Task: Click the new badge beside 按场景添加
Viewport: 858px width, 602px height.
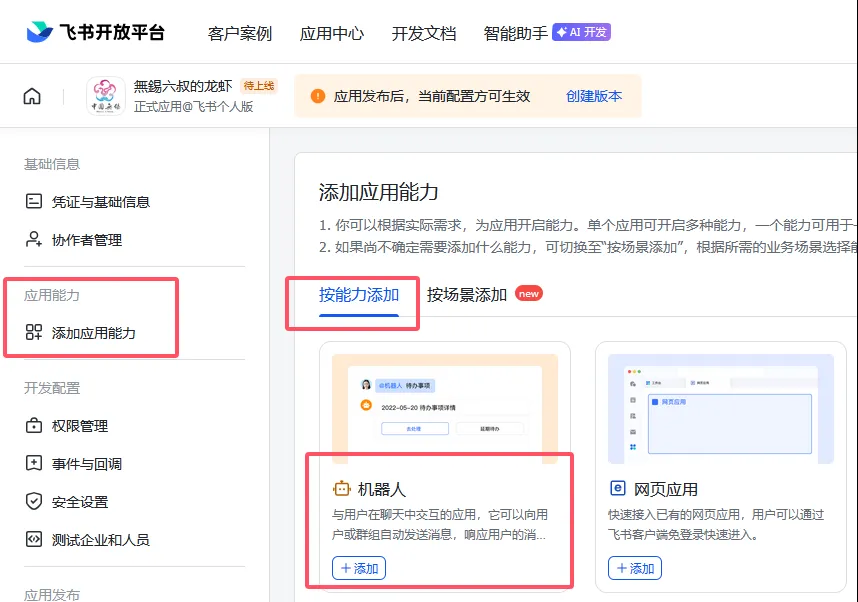Action: 529,294
